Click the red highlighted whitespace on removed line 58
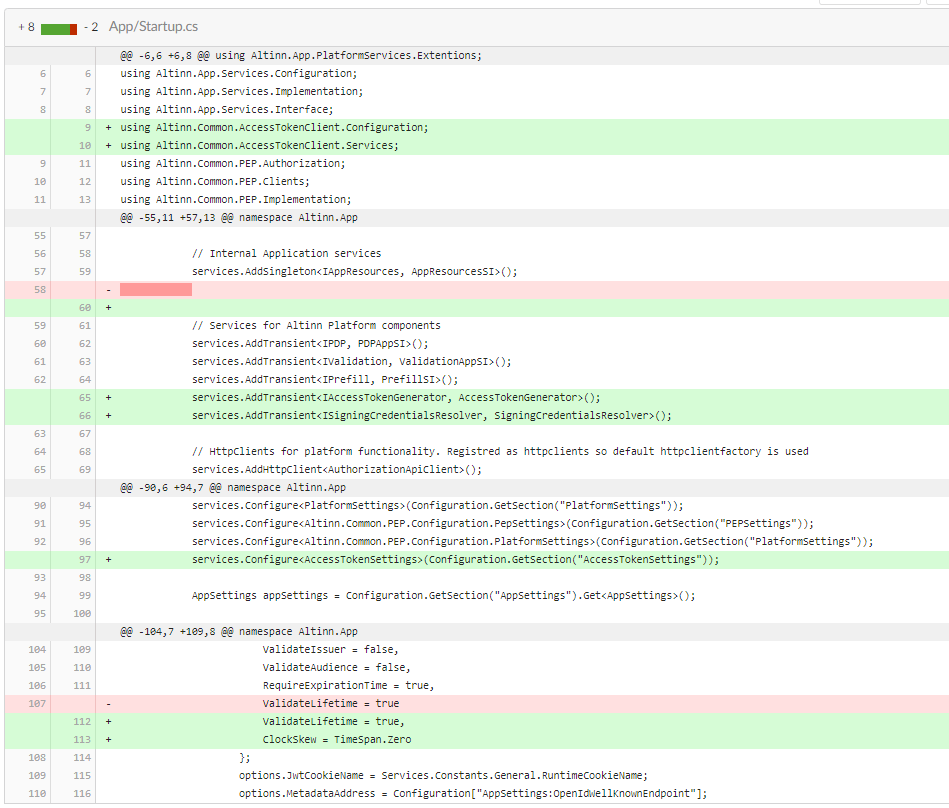This screenshot has width=949, height=808. pyautogui.click(x=155, y=289)
